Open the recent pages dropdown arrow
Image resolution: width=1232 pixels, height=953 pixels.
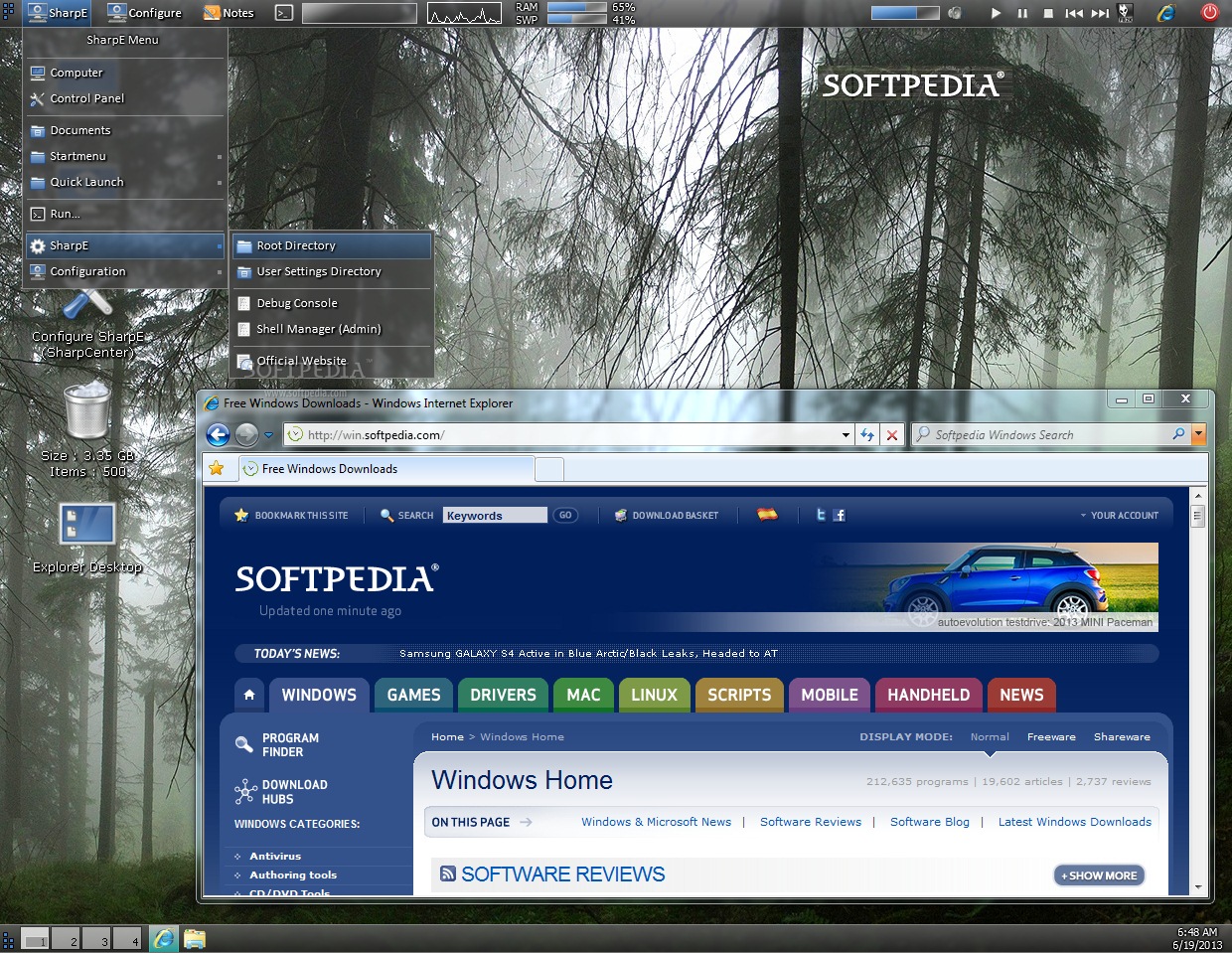[268, 435]
